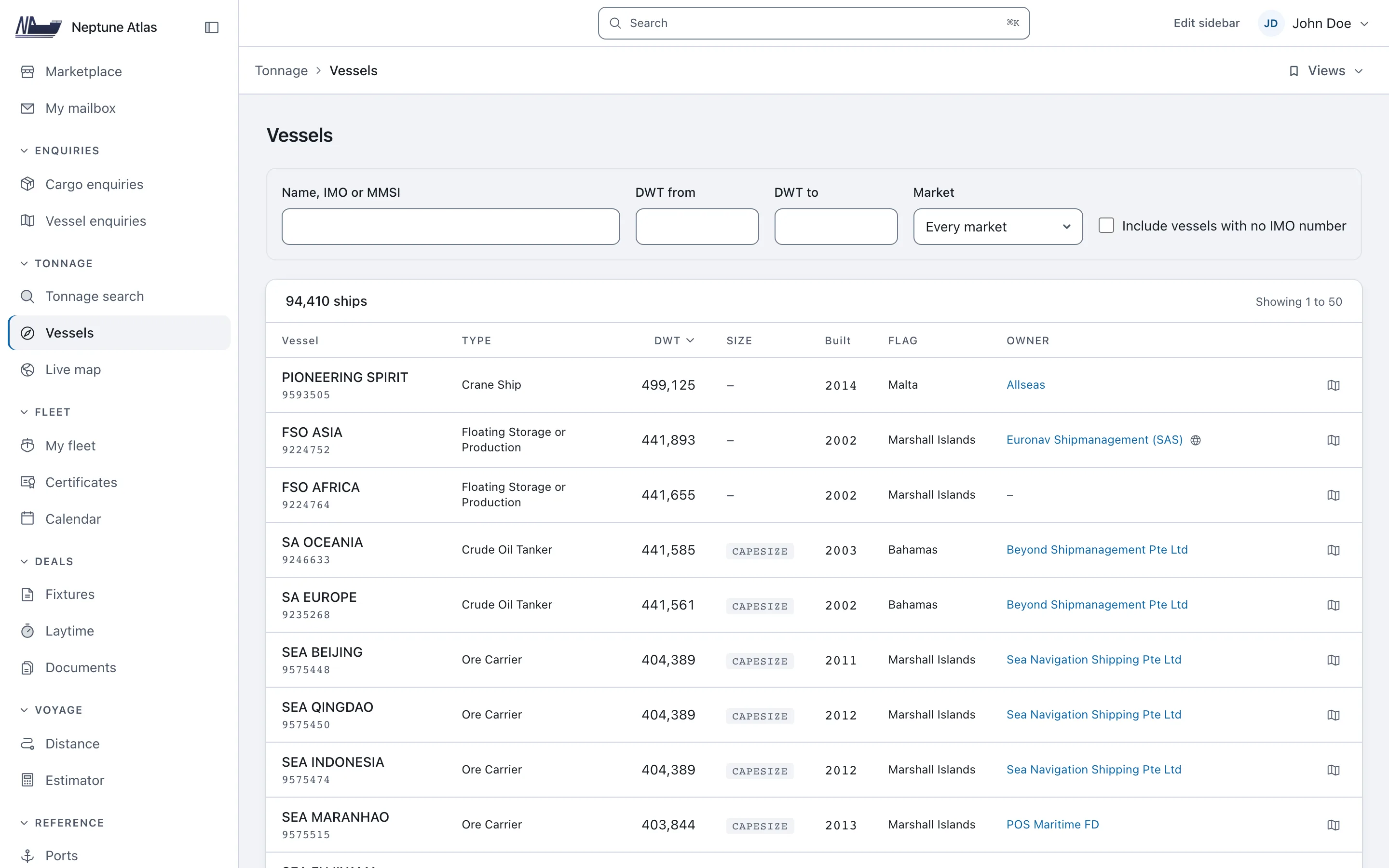This screenshot has width=1389, height=868.
Task: Open the map icon for PIONEERING SPIRIT
Action: click(1334, 385)
